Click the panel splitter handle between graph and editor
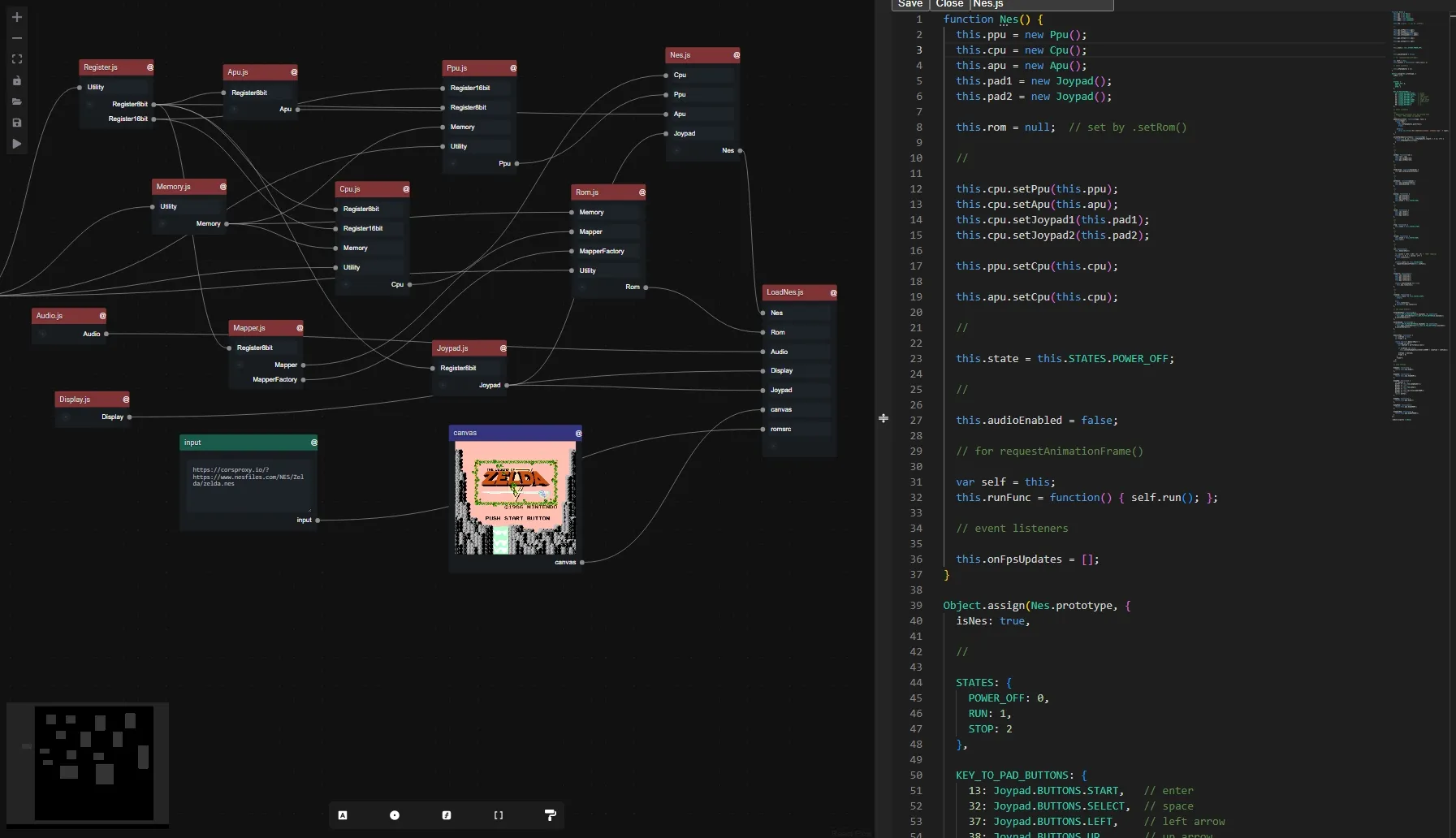The height and width of the screenshot is (838, 1456). pos(884,418)
